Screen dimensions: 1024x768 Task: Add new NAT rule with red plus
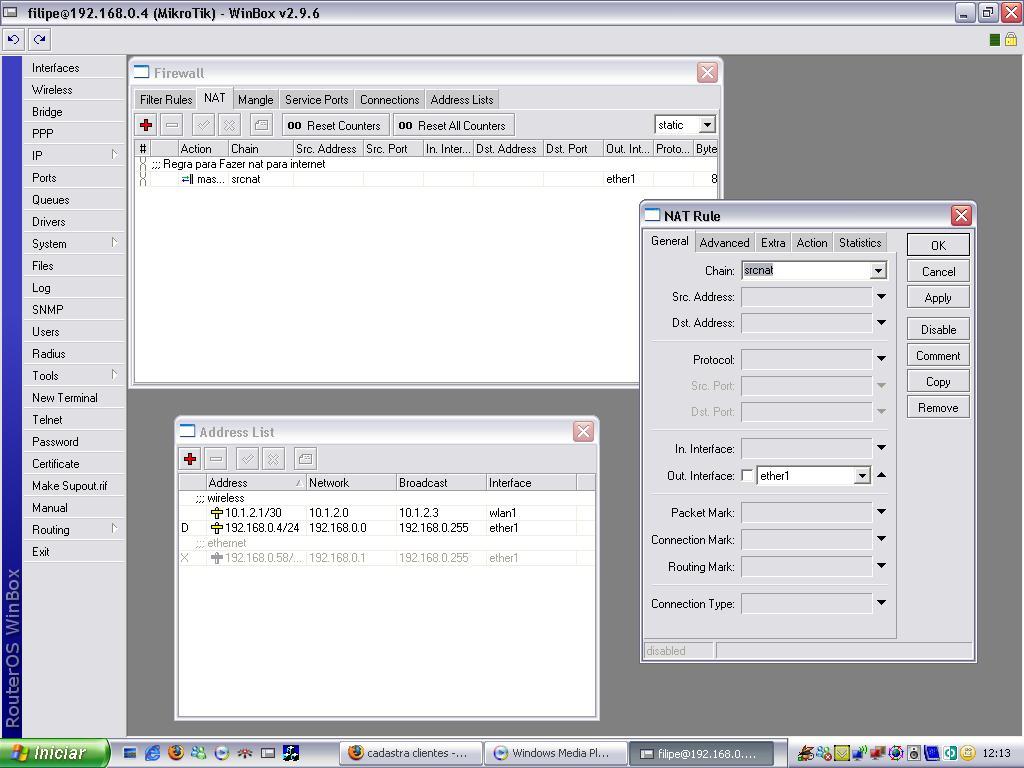146,125
